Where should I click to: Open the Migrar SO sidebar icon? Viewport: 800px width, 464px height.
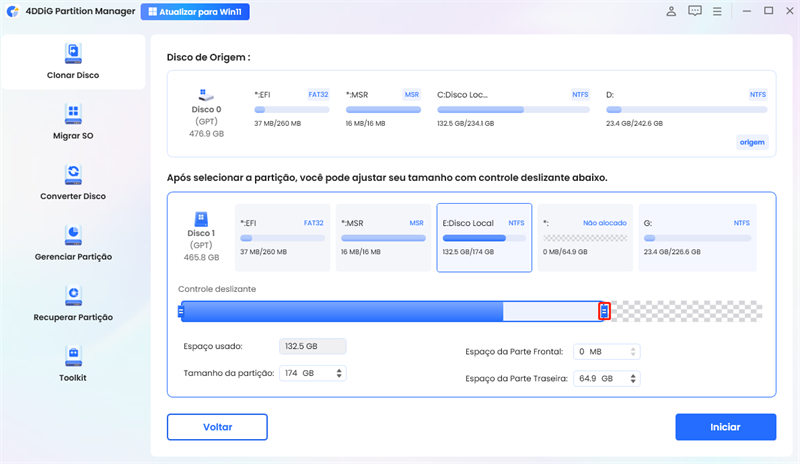pos(73,113)
